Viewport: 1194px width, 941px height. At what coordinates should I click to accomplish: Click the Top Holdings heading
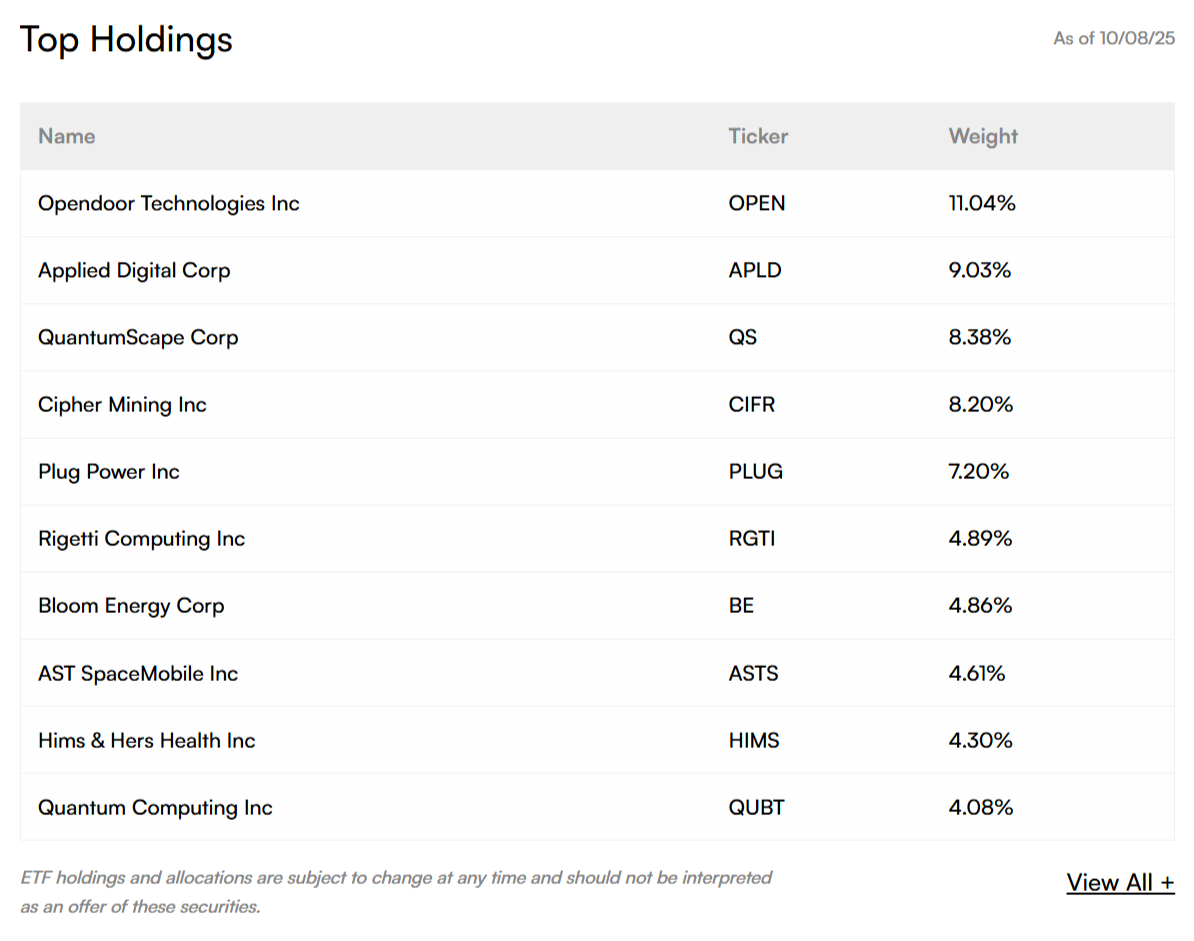tap(126, 40)
